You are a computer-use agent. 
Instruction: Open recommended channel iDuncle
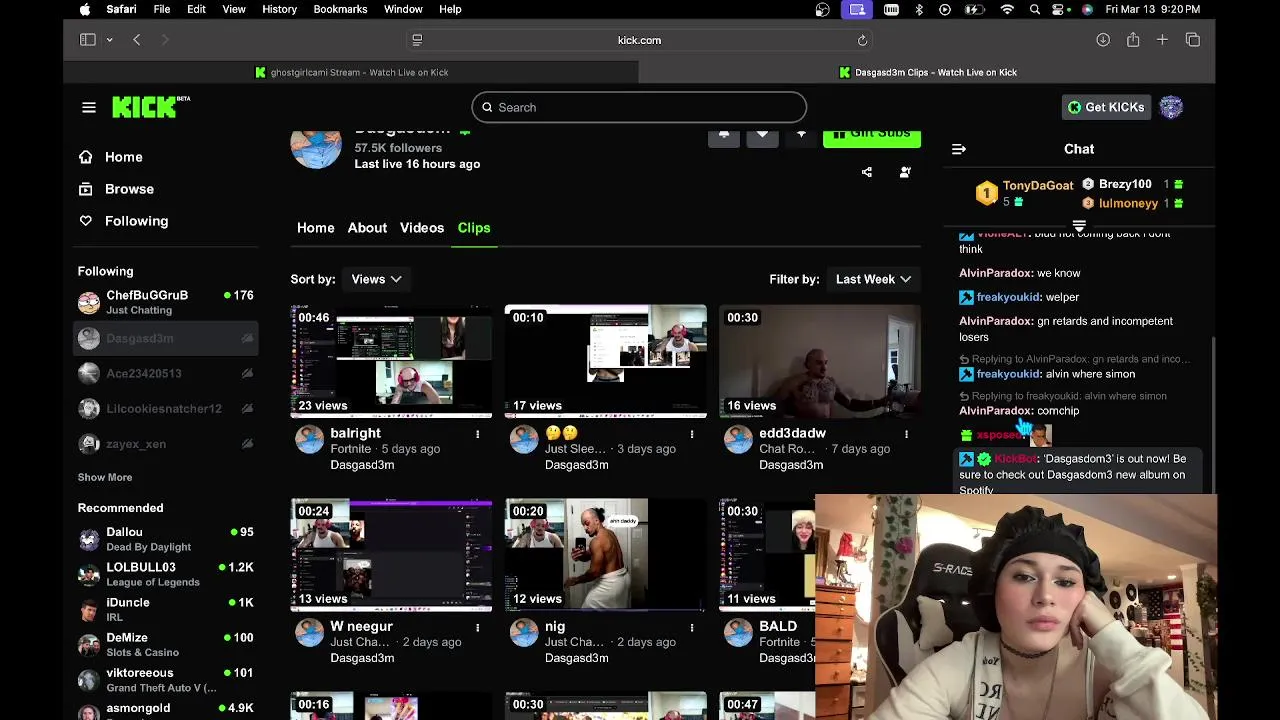point(166,609)
